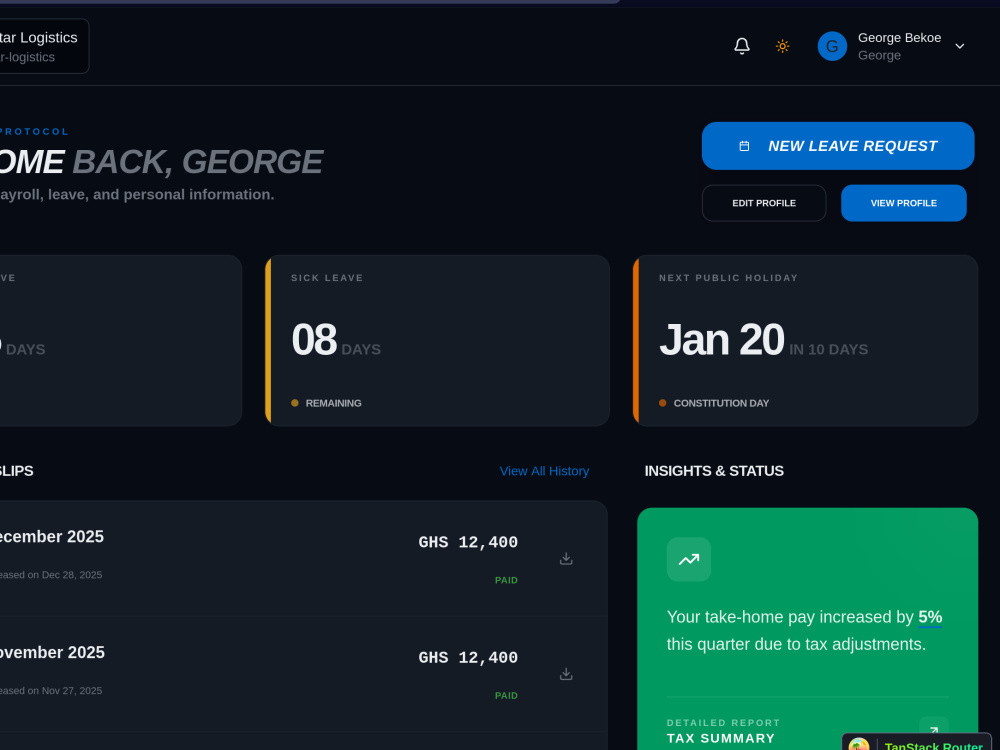Select the Sick Leave 08 days card
1000x750 pixels.
coord(438,341)
